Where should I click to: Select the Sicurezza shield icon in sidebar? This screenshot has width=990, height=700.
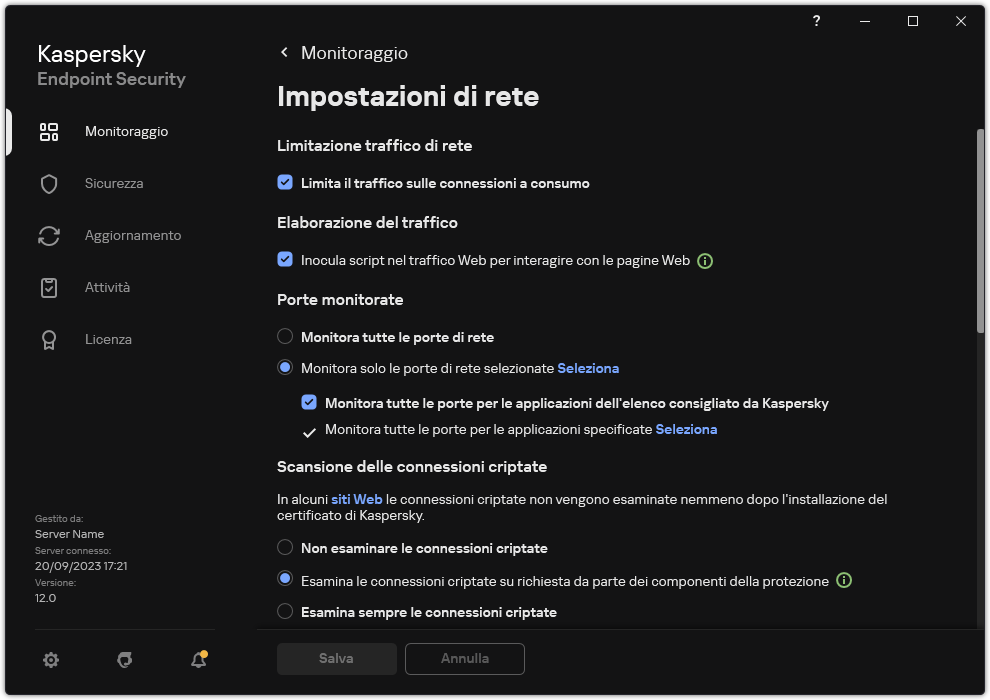[48, 183]
